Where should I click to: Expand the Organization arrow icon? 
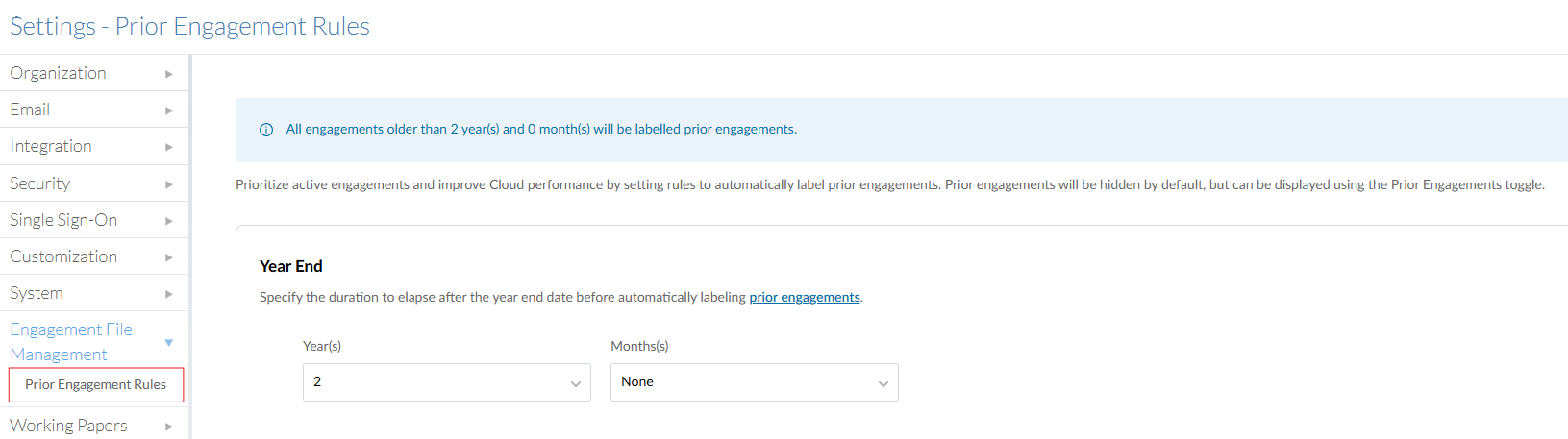tap(169, 74)
